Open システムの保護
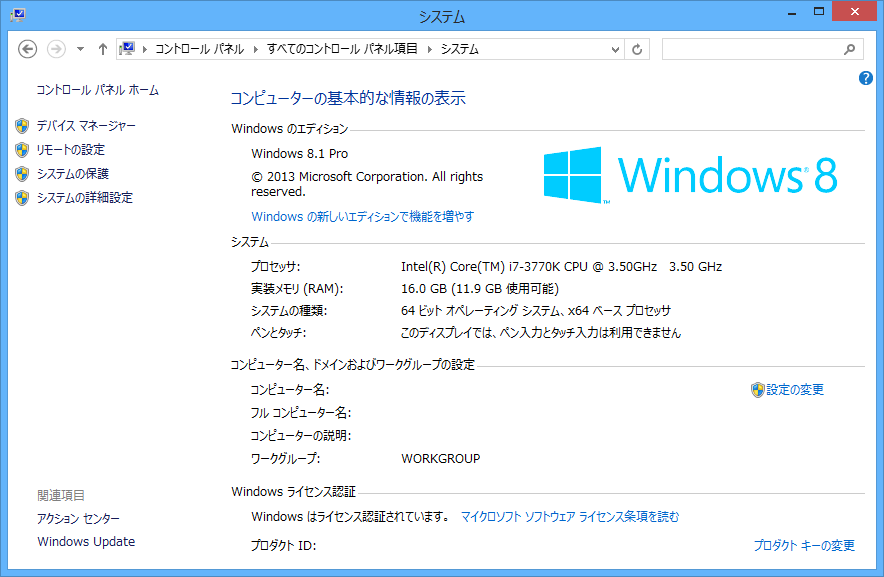This screenshot has width=884, height=577. [x=73, y=174]
